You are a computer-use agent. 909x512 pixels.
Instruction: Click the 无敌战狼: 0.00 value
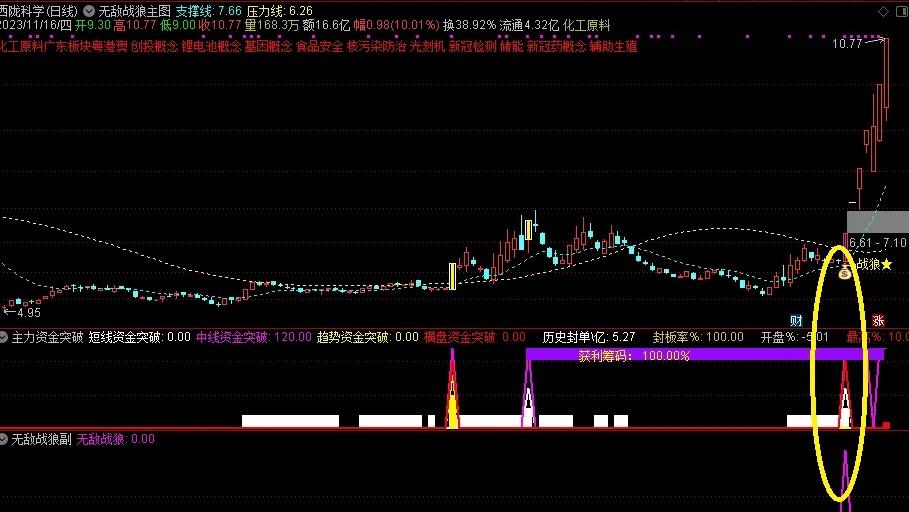pyautogui.click(x=116, y=439)
